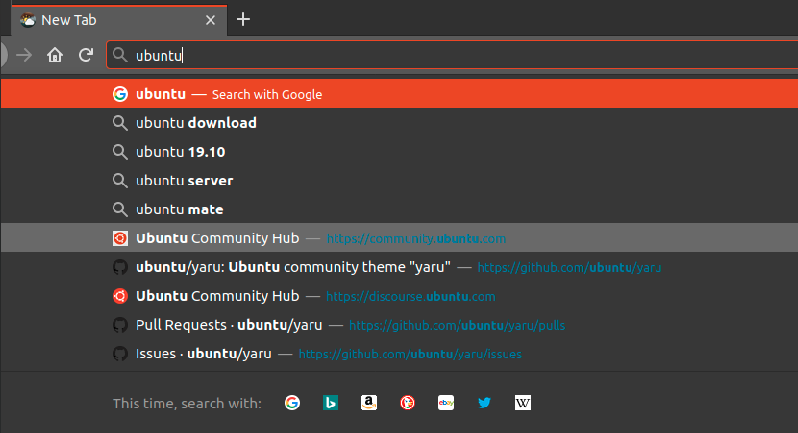Search this time with Wikipedia icon
This screenshot has height=433, width=798.
(x=523, y=402)
